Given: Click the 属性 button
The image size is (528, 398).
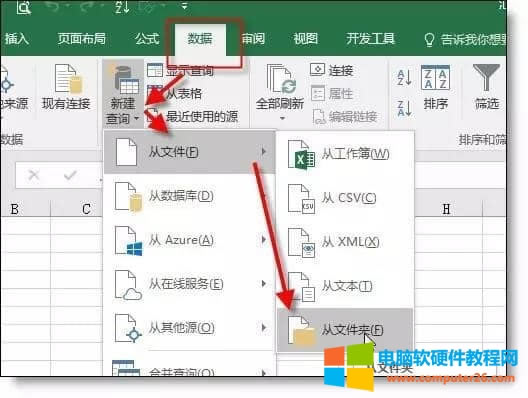Looking at the screenshot, I should click(332, 93).
